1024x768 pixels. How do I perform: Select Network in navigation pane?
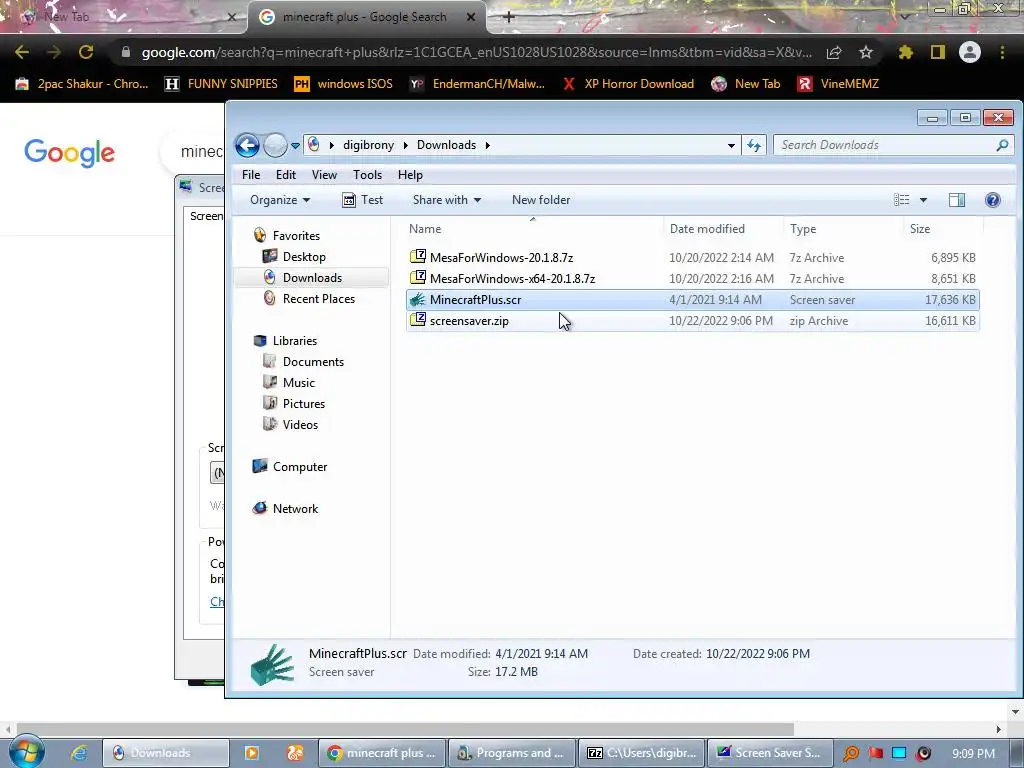pyautogui.click(x=295, y=509)
